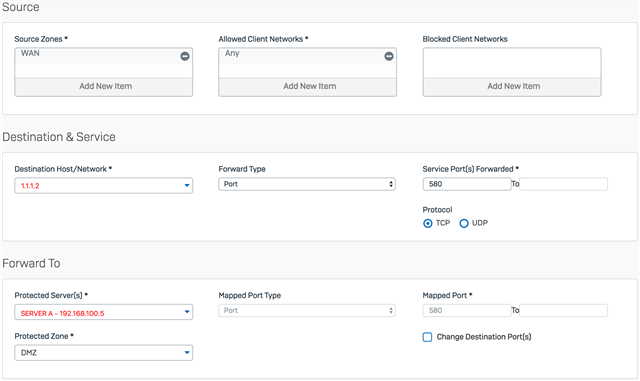Remove Any from Allowed Client Networks
The image size is (640, 381).
(x=389, y=56)
